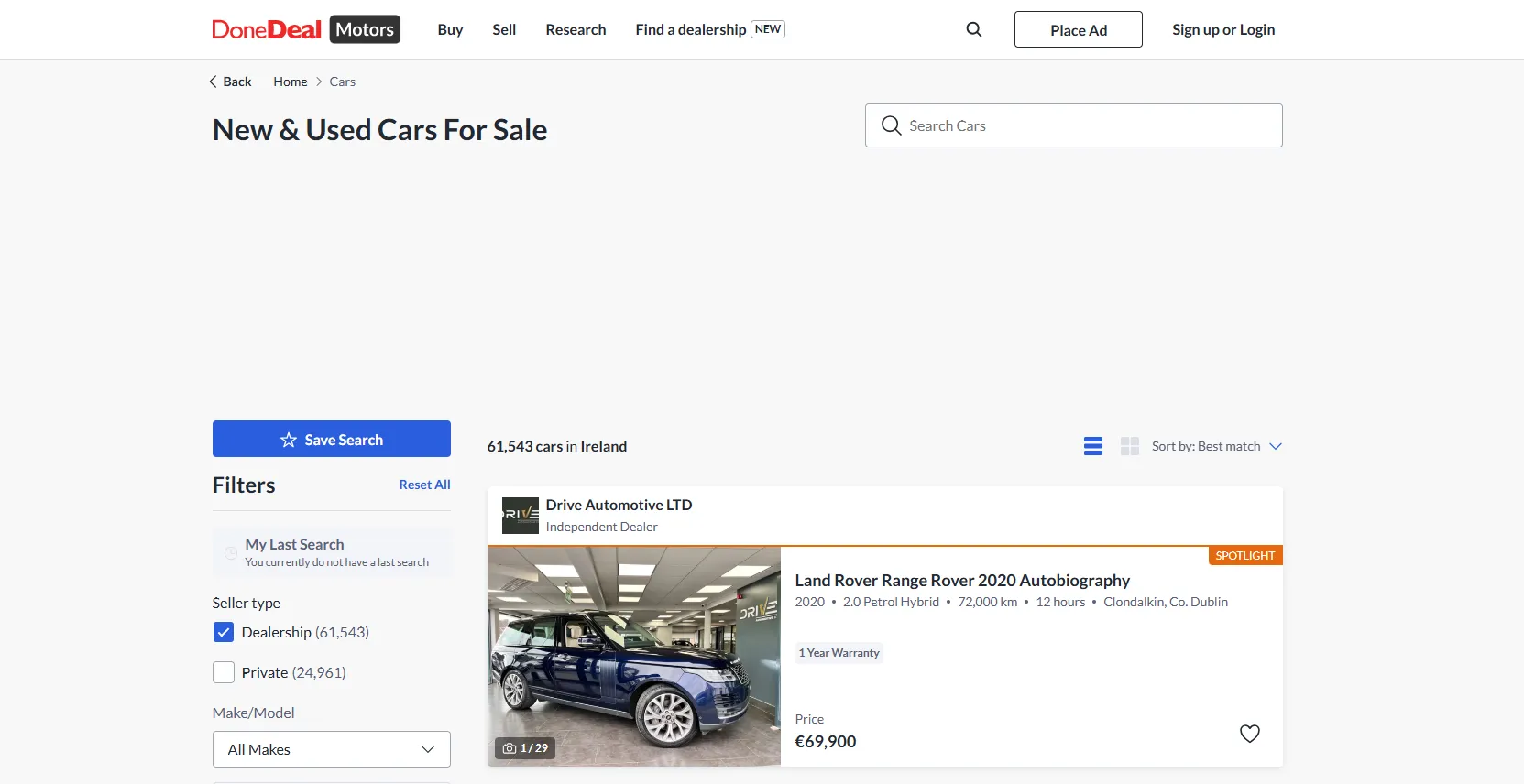Viewport: 1524px width, 784px height.
Task: Click the My Last Search panel
Action: [x=332, y=552]
